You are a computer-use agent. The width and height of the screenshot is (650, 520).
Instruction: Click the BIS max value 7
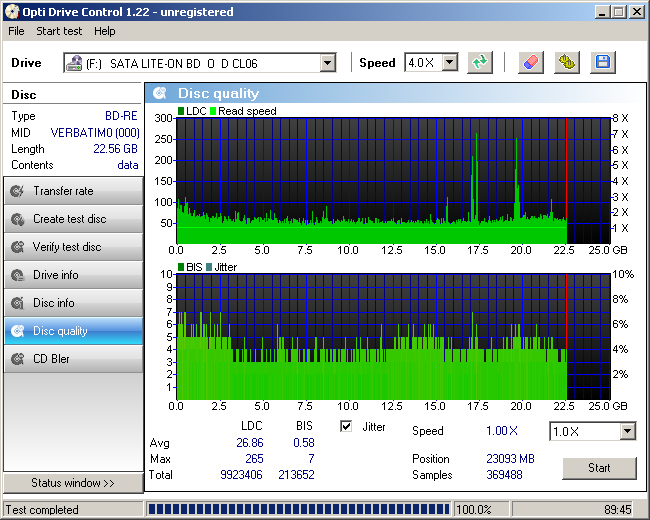[311, 459]
